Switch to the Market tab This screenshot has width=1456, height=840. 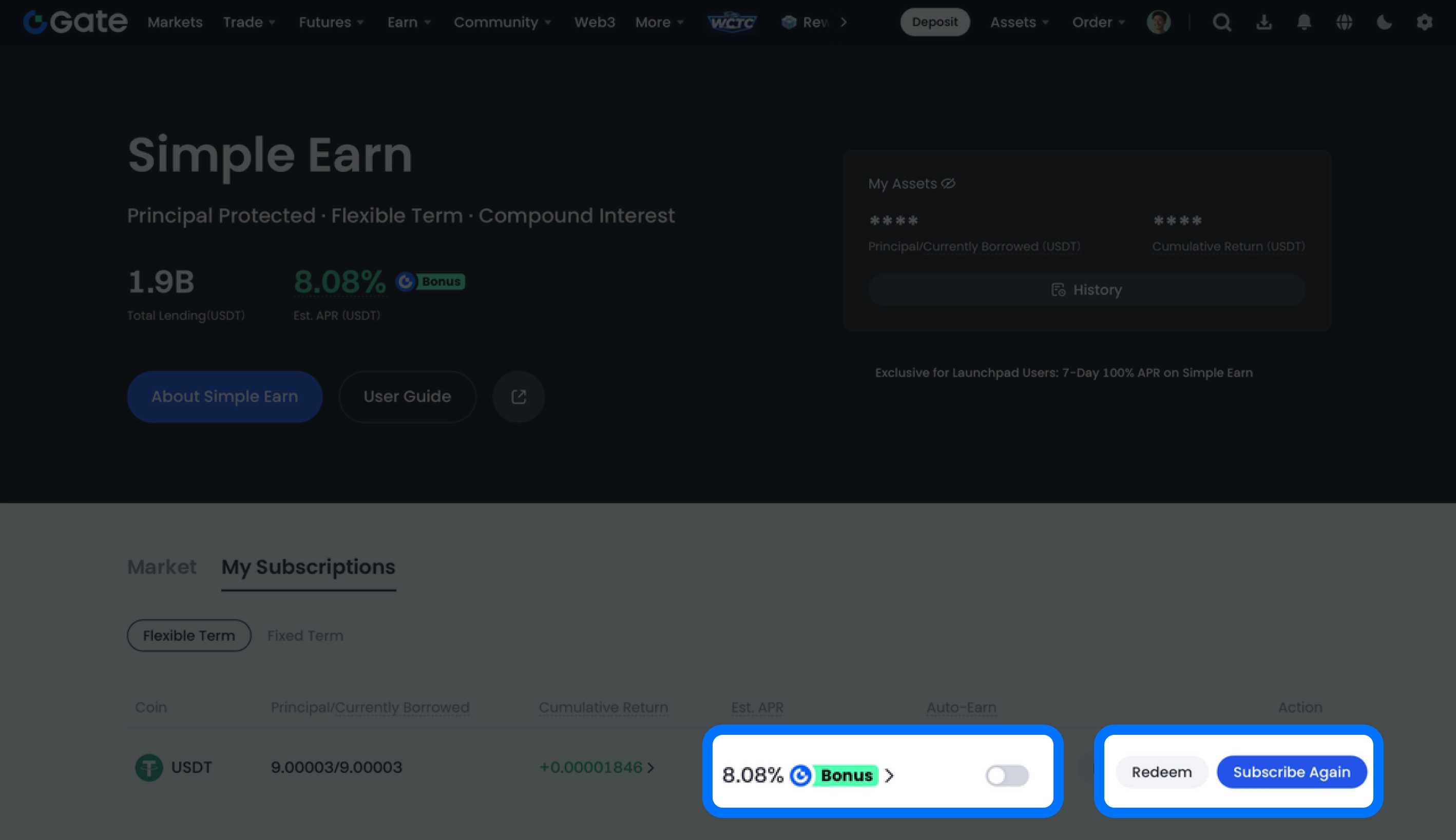(162, 566)
